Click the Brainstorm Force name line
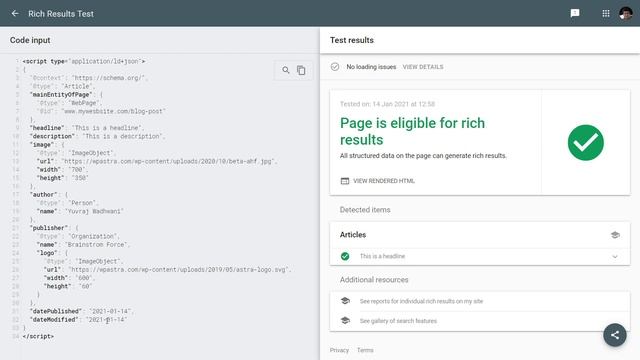The height and width of the screenshot is (360, 640). pos(83,244)
